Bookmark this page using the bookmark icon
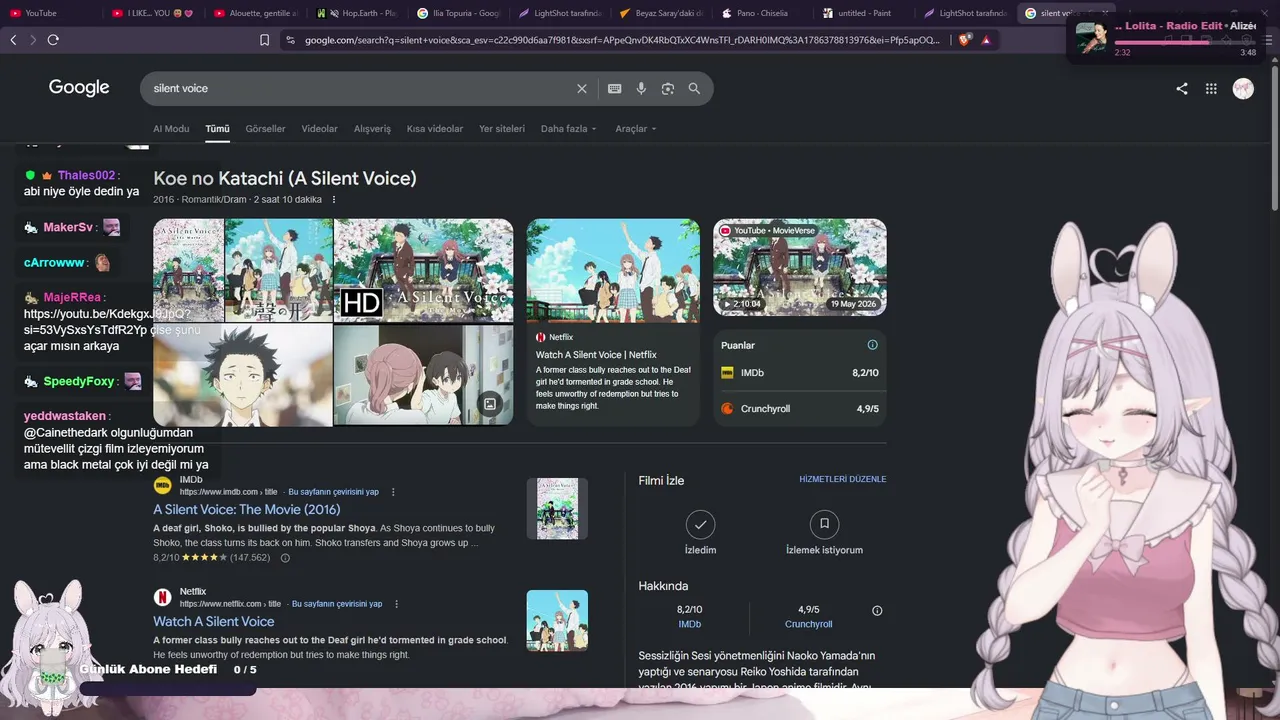Image resolution: width=1280 pixels, height=720 pixels. (264, 40)
